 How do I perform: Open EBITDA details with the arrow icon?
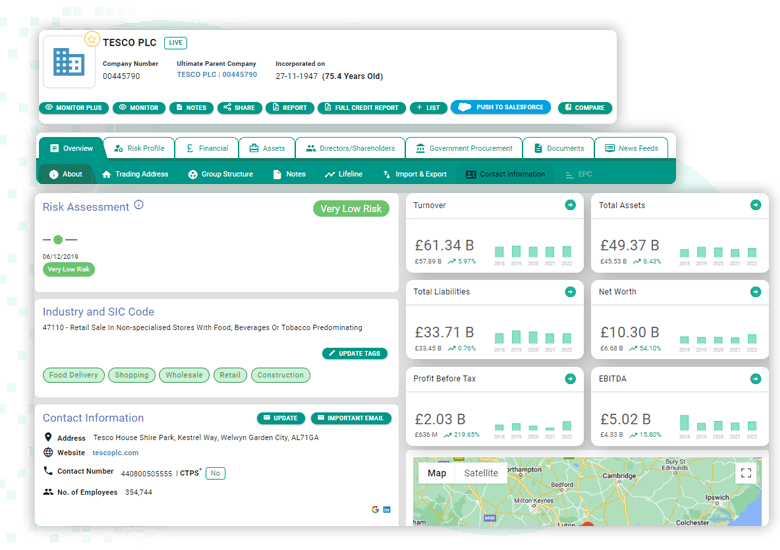(756, 379)
